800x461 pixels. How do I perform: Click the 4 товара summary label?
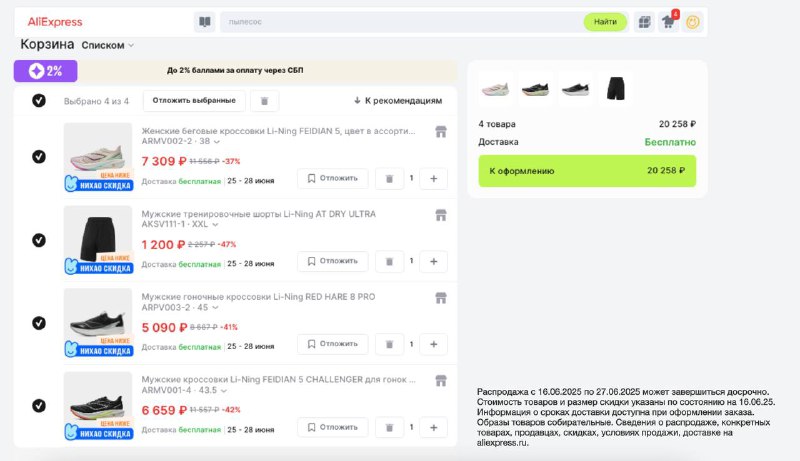pyautogui.click(x=497, y=124)
